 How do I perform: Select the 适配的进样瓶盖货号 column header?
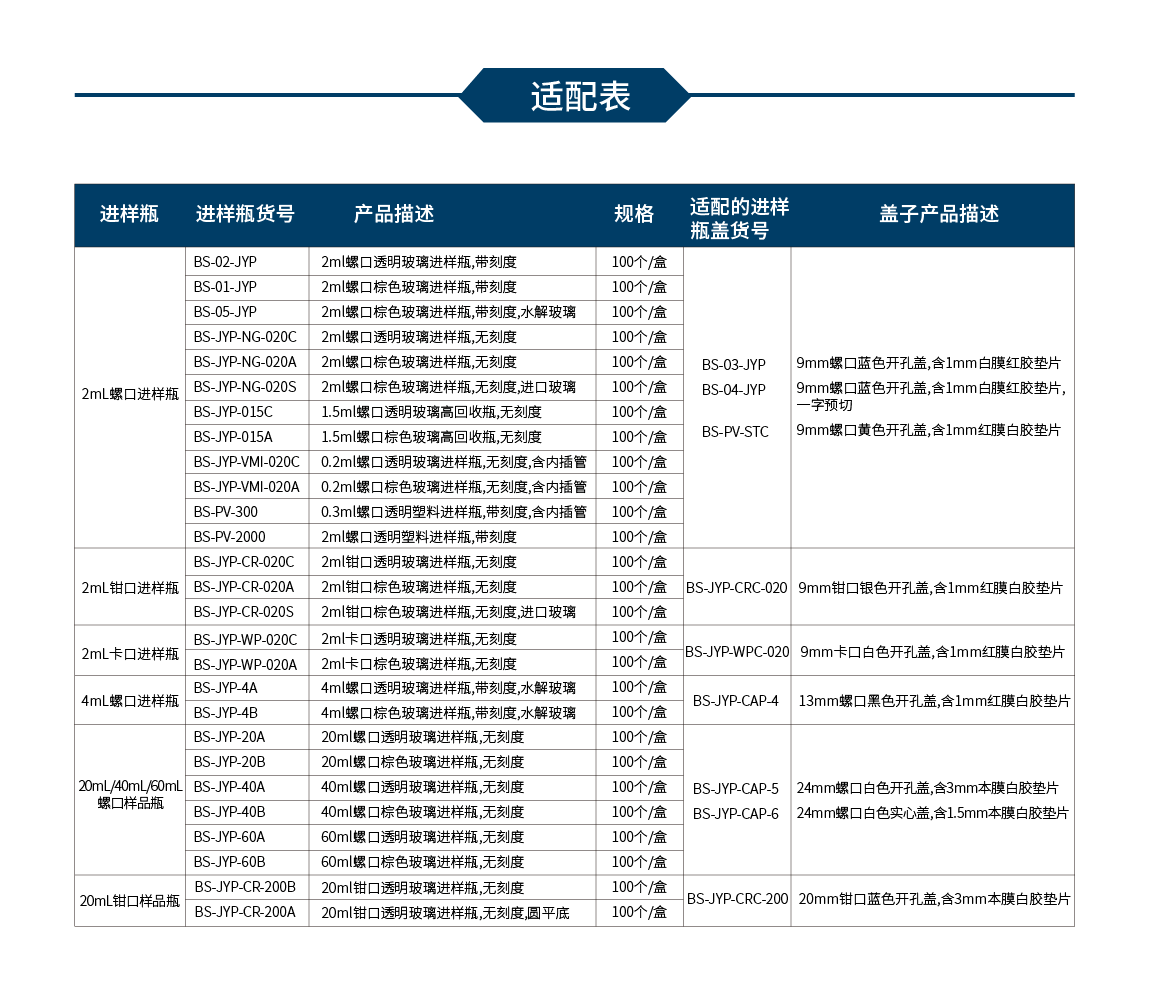point(739,218)
